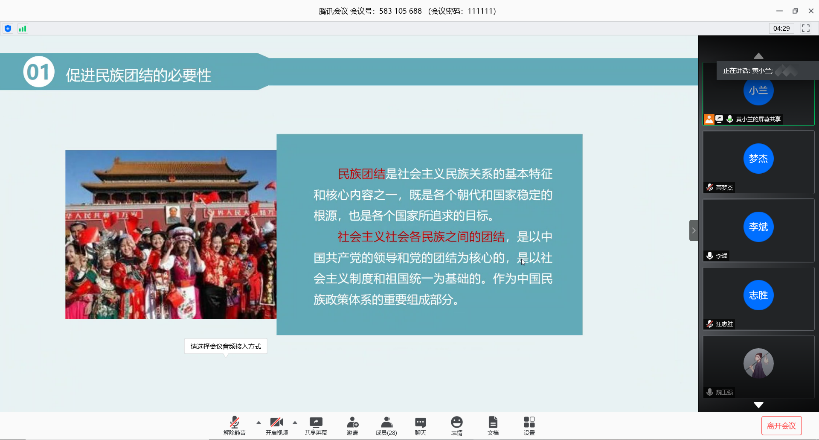Screen dimensions: 819x440
Task: Open the Settings grid icon
Action: click(528, 423)
